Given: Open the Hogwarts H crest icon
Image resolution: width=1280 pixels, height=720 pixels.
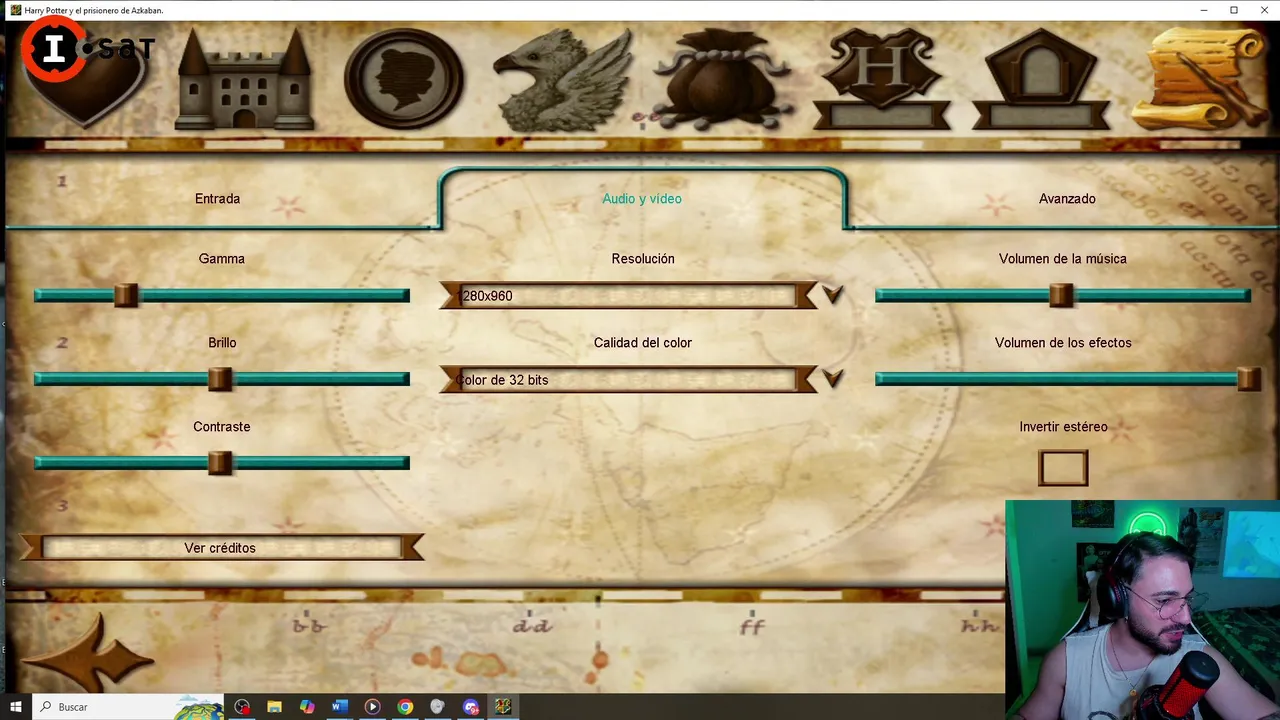Looking at the screenshot, I should pyautogui.click(x=883, y=78).
